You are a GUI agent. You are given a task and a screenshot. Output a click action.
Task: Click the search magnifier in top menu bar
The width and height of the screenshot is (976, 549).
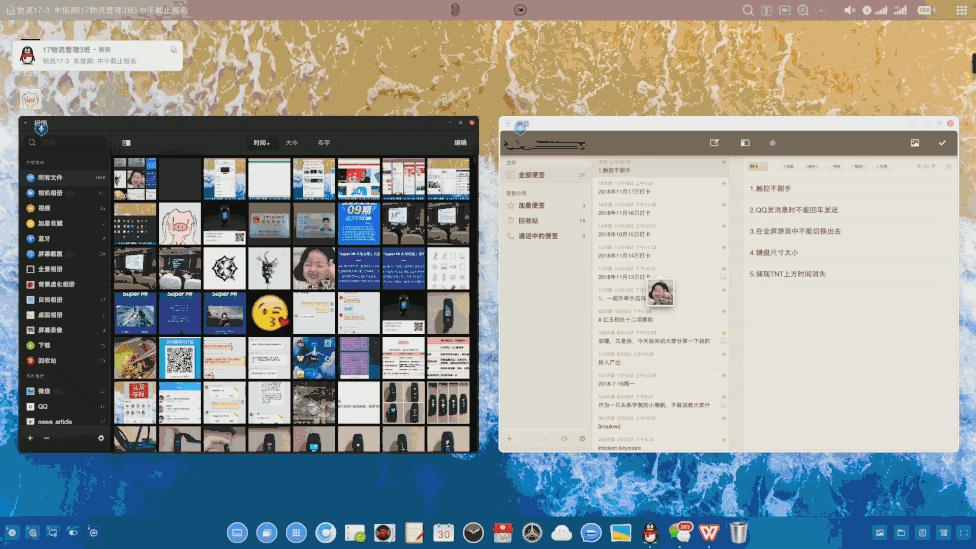tap(748, 10)
